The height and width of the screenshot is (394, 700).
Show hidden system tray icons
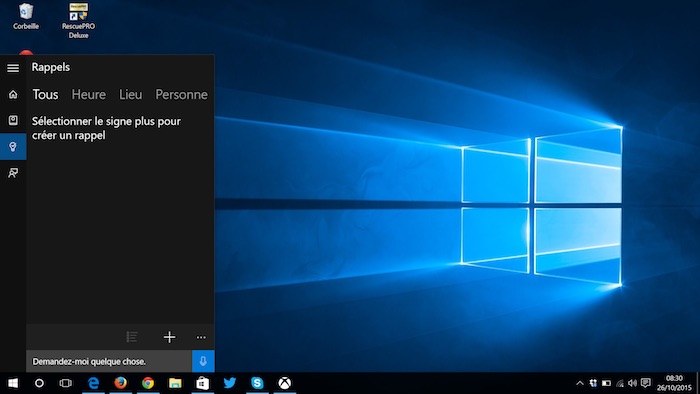pyautogui.click(x=579, y=383)
